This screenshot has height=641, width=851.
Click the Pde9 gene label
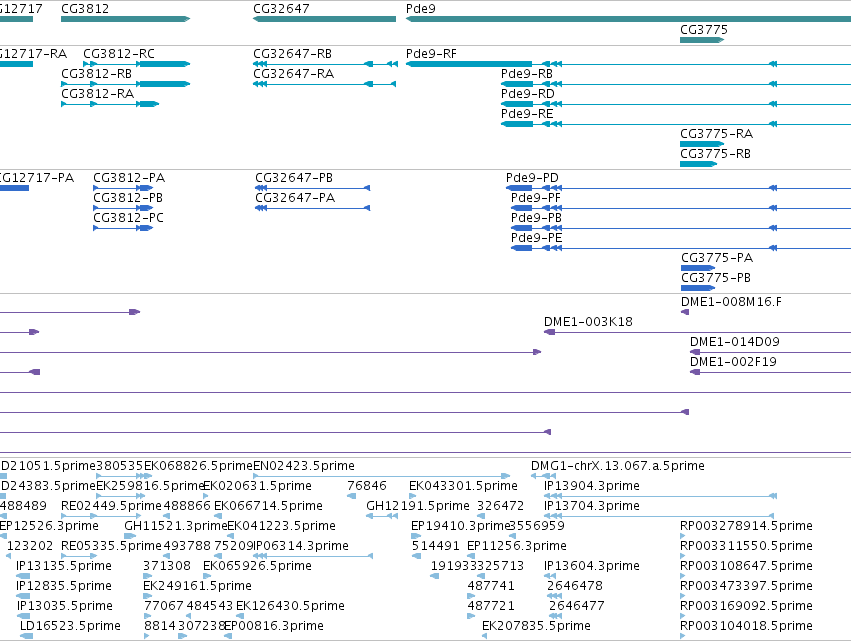point(421,9)
